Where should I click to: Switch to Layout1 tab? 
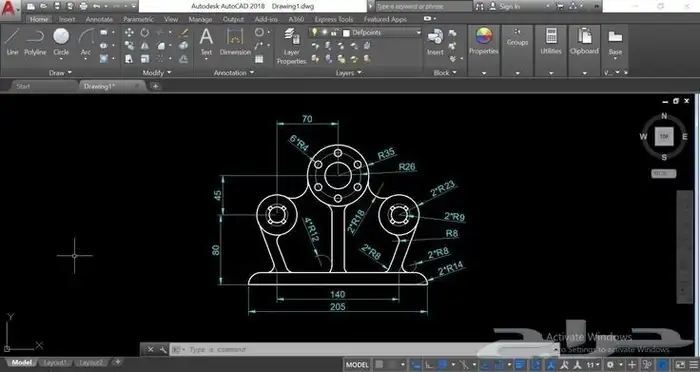click(55, 362)
